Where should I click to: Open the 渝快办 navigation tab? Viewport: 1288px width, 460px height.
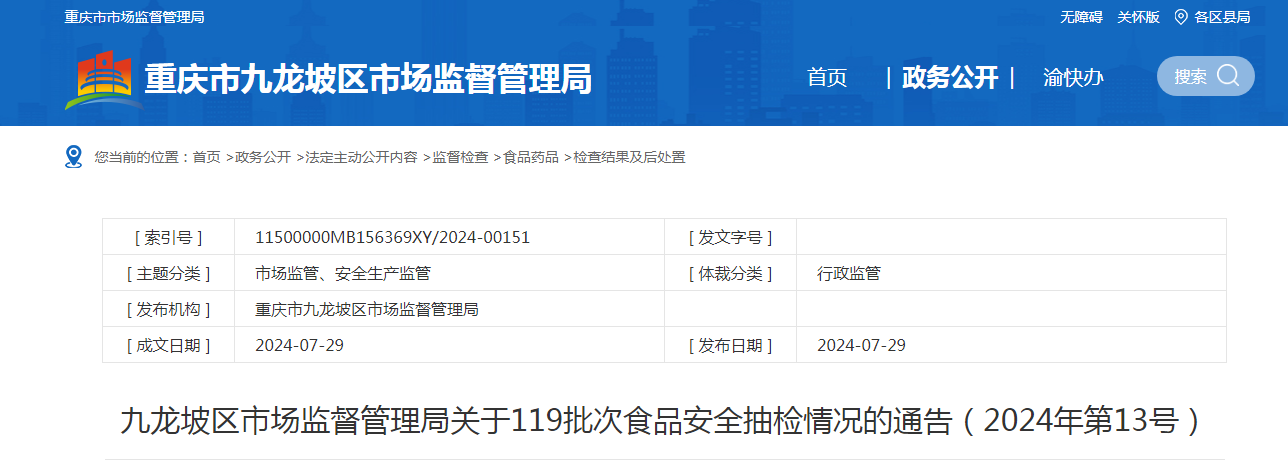1073,77
